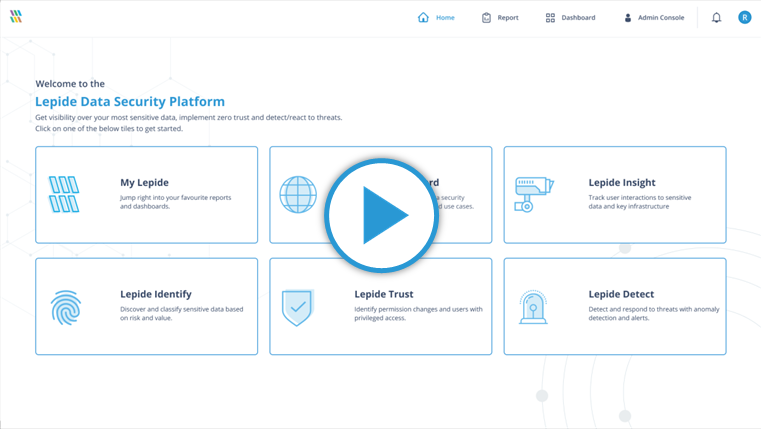Open the Home menu label
The width and height of the screenshot is (761, 429).
pyautogui.click(x=445, y=17)
